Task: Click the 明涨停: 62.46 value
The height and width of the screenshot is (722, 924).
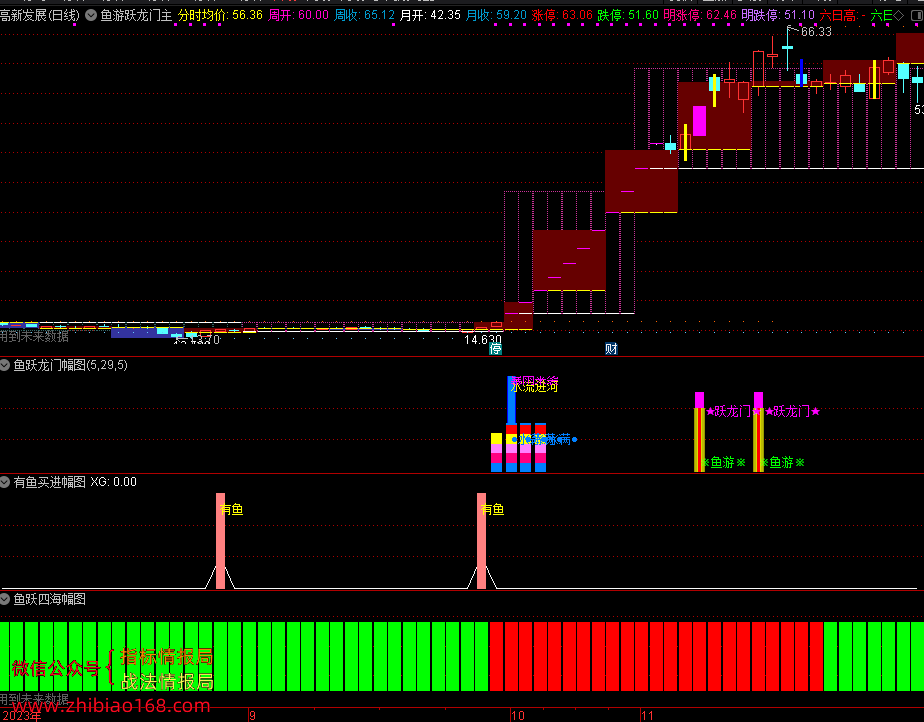Action: pos(700,15)
